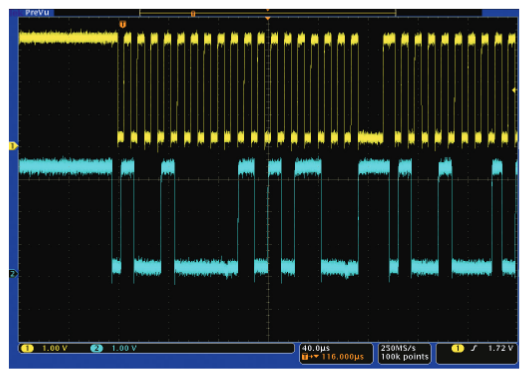Click the channel 2 cyan badge in readout bar
The height and width of the screenshot is (376, 528).
pyautogui.click(x=96, y=348)
